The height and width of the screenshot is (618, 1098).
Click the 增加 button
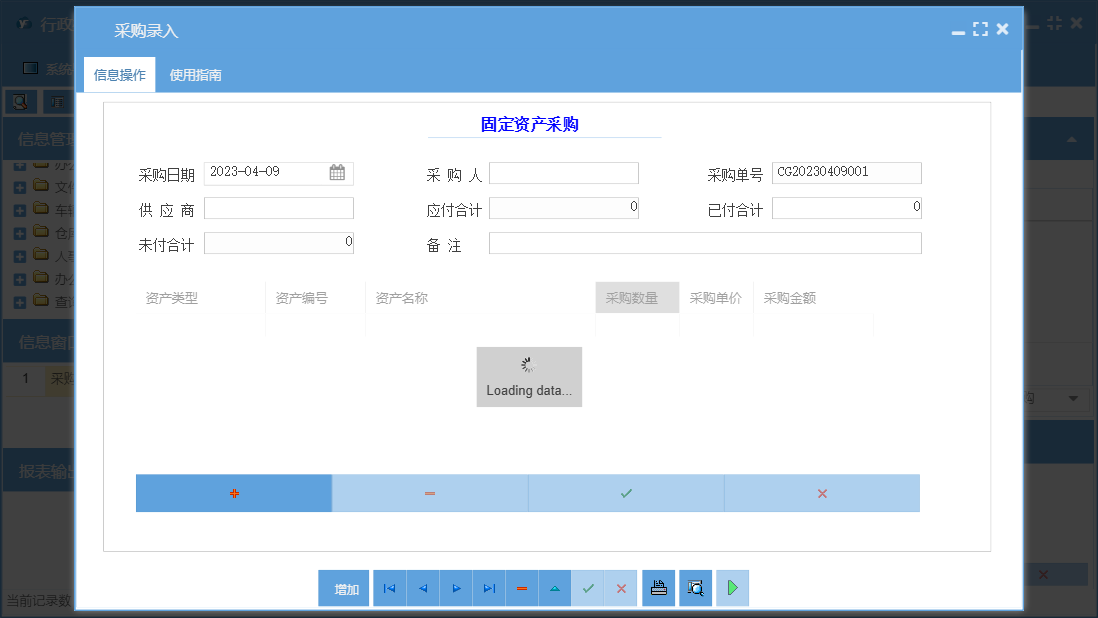[x=343, y=588]
